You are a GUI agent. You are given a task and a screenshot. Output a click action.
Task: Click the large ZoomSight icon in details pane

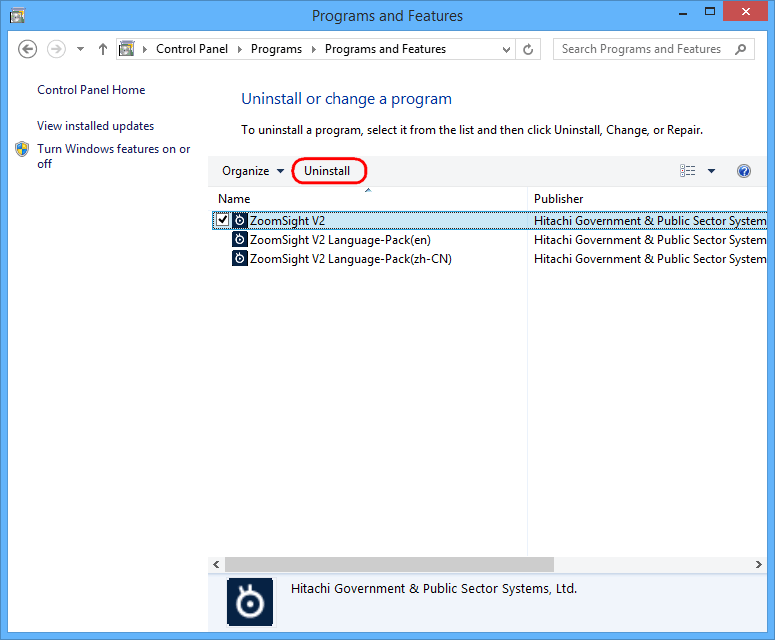250,602
